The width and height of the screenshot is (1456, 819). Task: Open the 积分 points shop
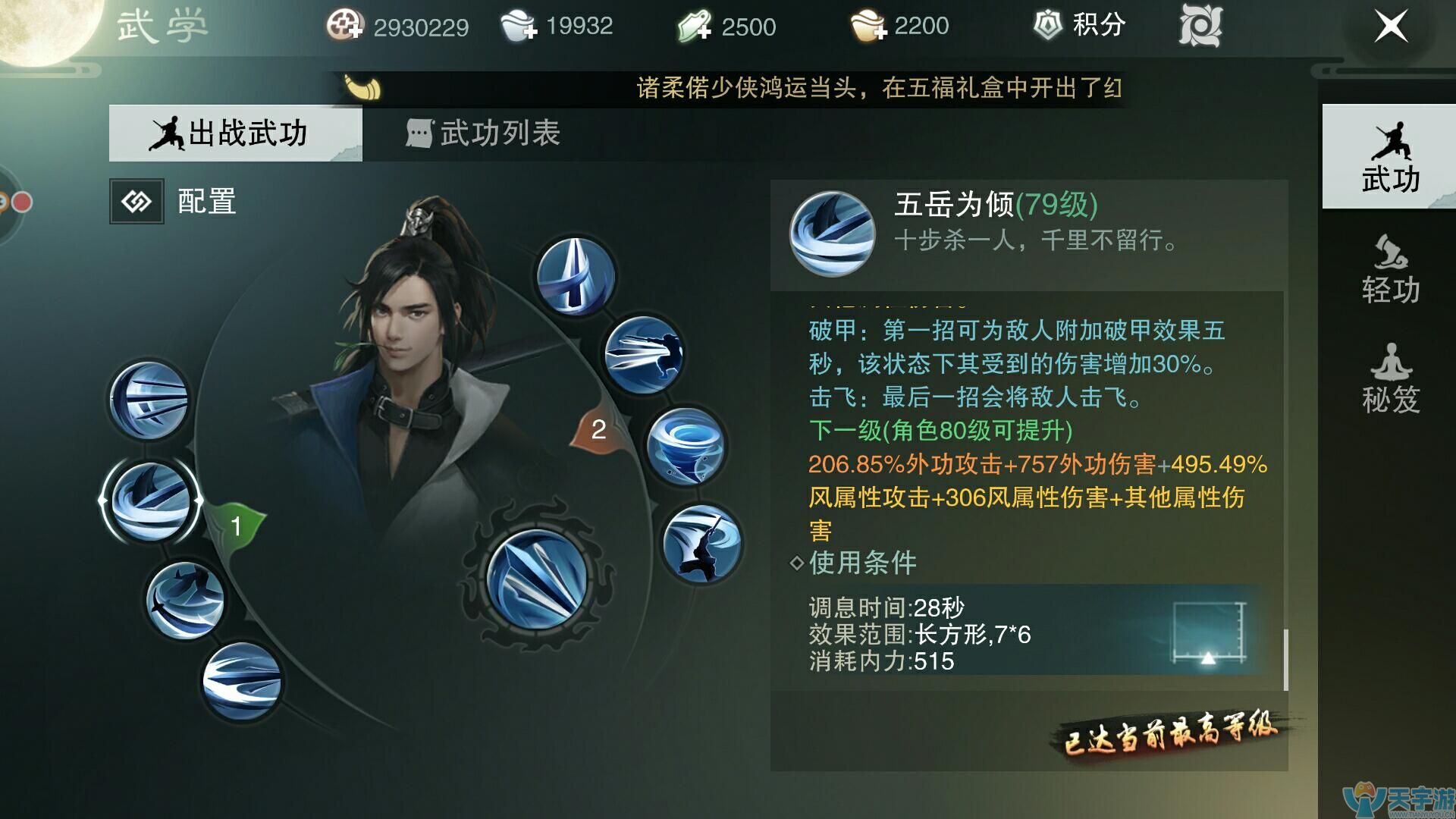click(x=1080, y=26)
